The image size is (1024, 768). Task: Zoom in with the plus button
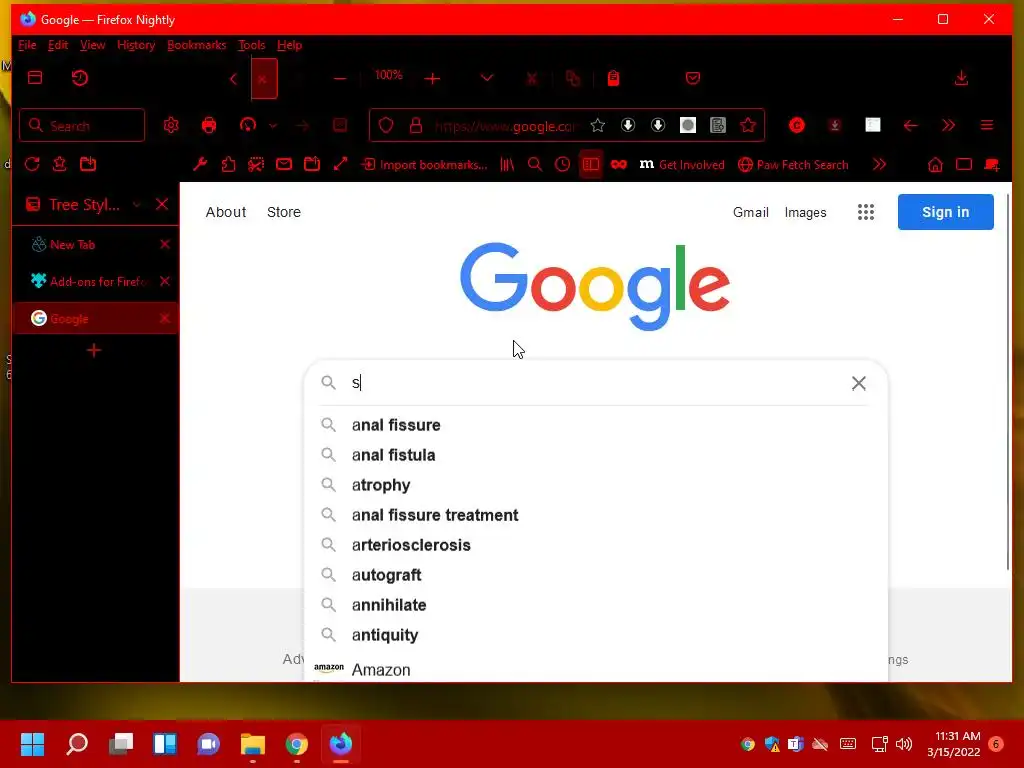(432, 79)
